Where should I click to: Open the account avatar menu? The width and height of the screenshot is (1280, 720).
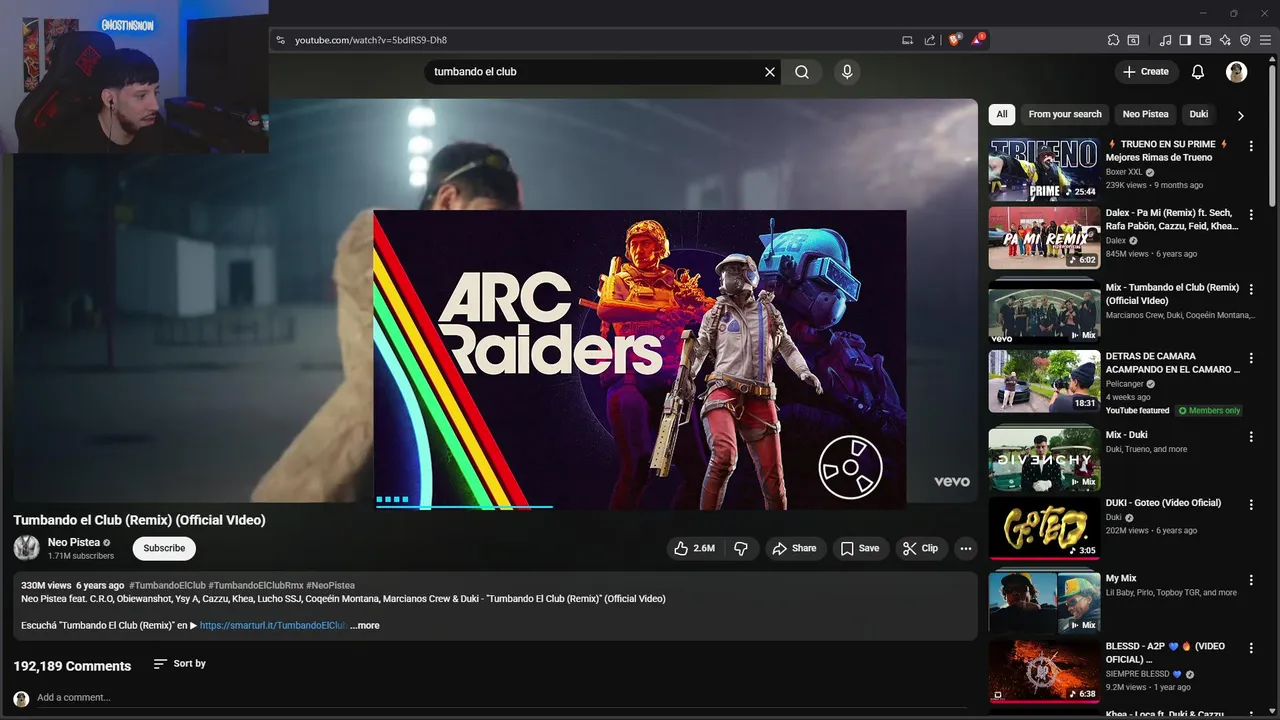[1237, 72]
